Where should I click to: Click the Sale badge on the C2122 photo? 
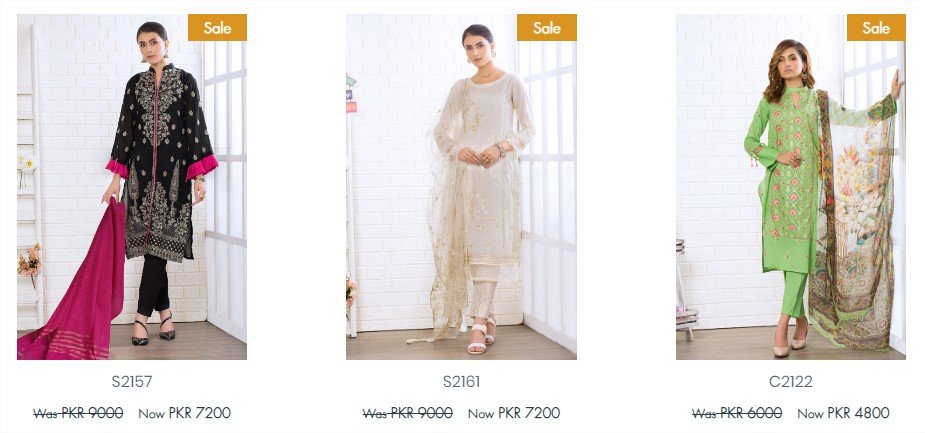coord(876,28)
